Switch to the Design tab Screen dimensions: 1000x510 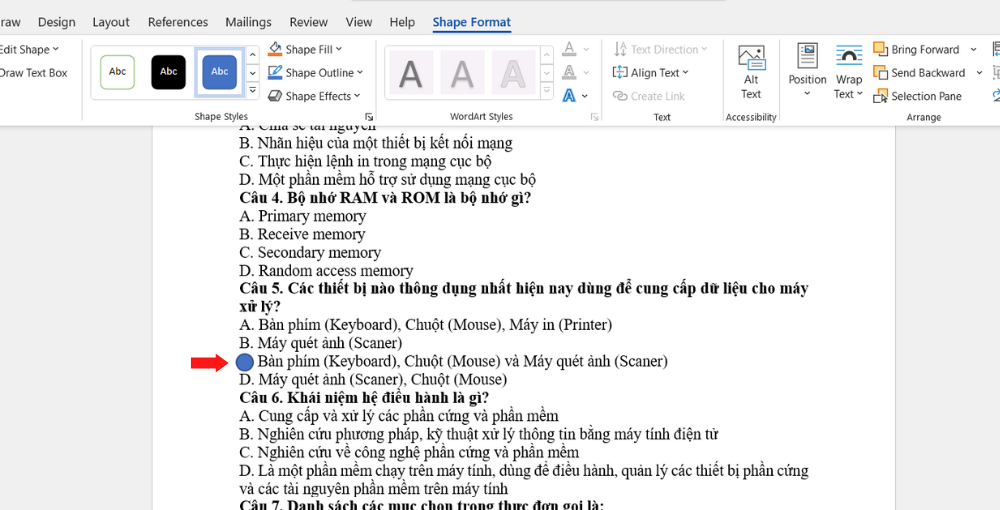(56, 22)
